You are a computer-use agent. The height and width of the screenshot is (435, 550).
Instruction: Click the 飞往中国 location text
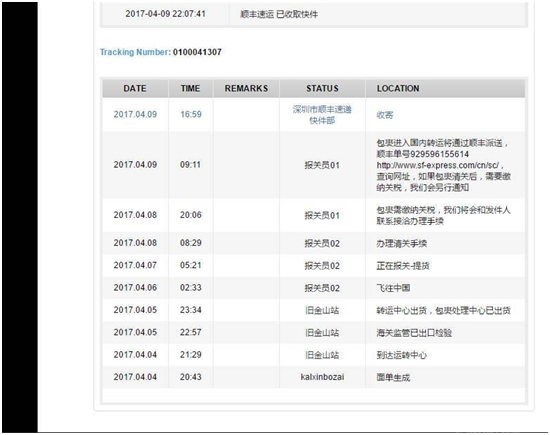(393, 288)
